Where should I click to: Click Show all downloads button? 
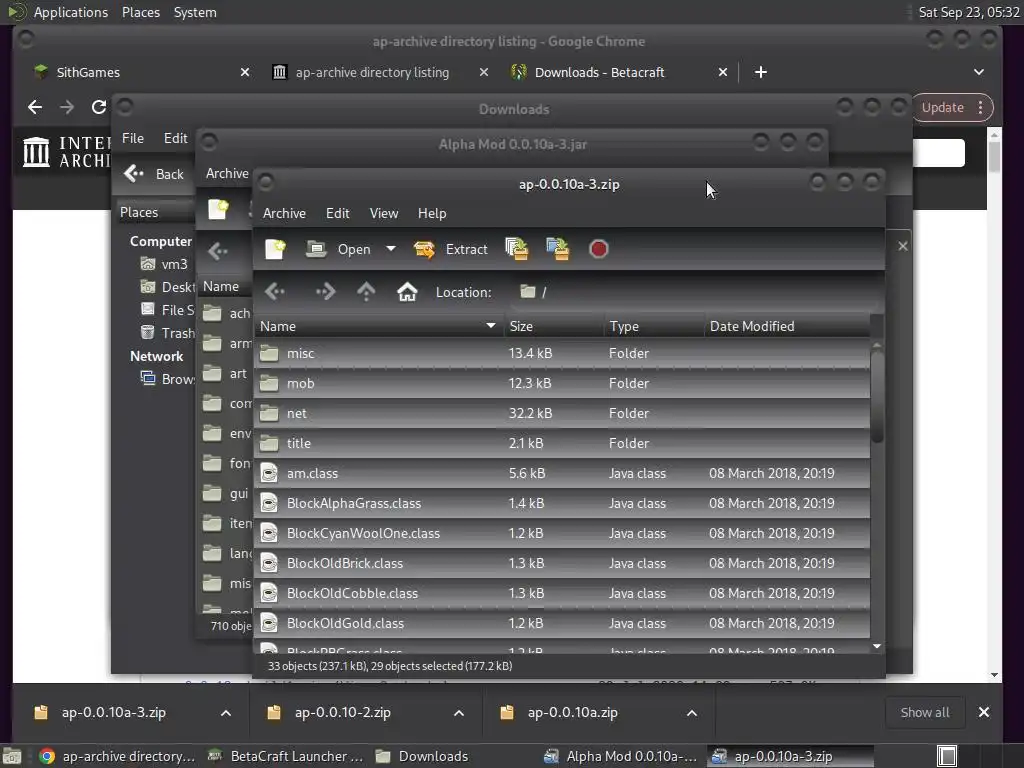point(925,712)
